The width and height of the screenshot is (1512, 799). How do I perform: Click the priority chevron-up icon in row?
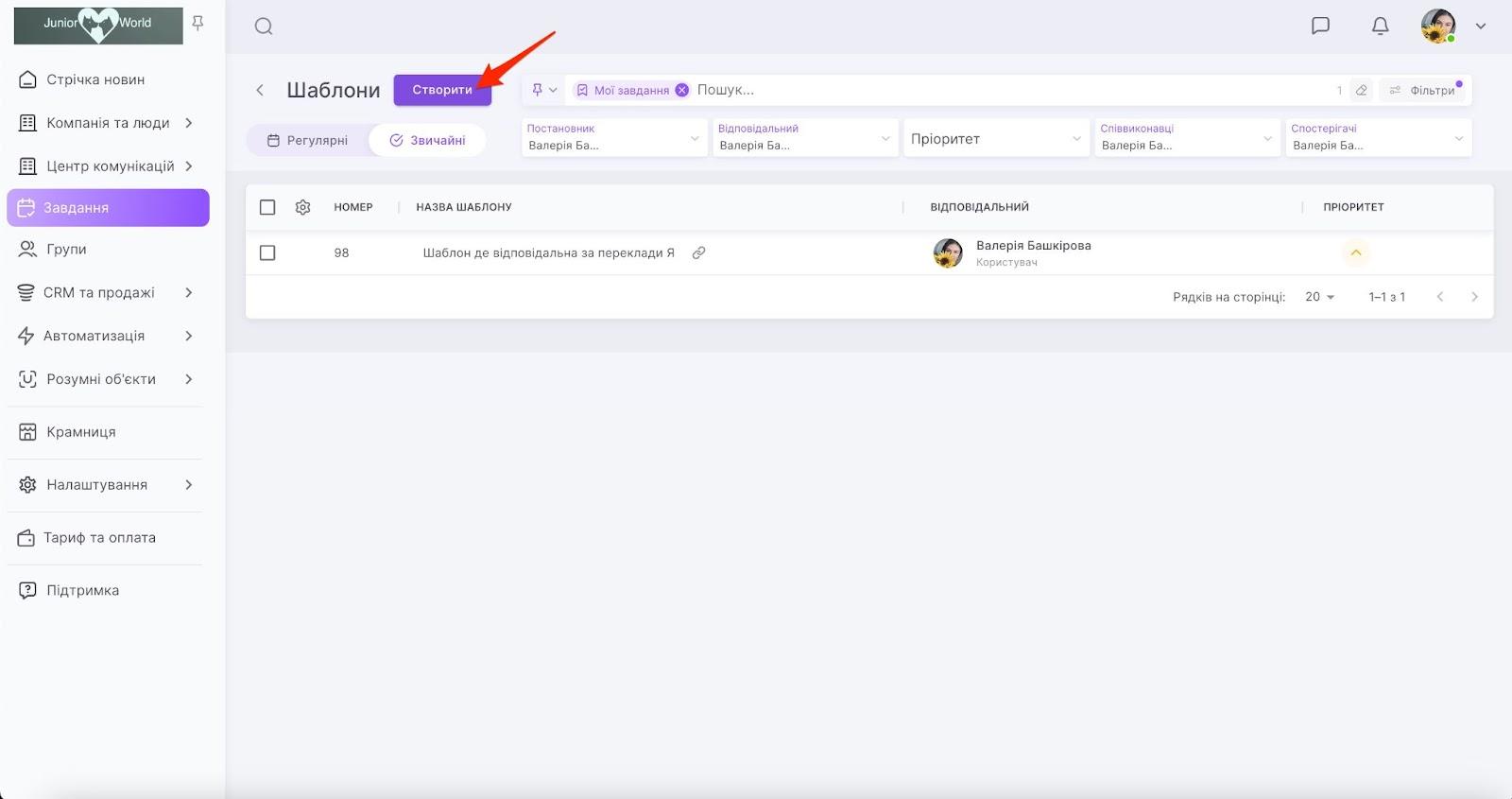point(1355,252)
